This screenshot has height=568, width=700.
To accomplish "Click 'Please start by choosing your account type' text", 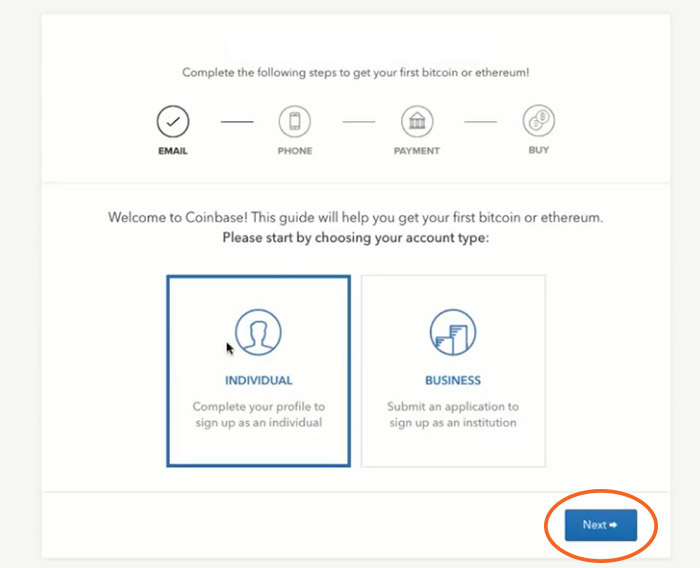I will coord(356,238).
